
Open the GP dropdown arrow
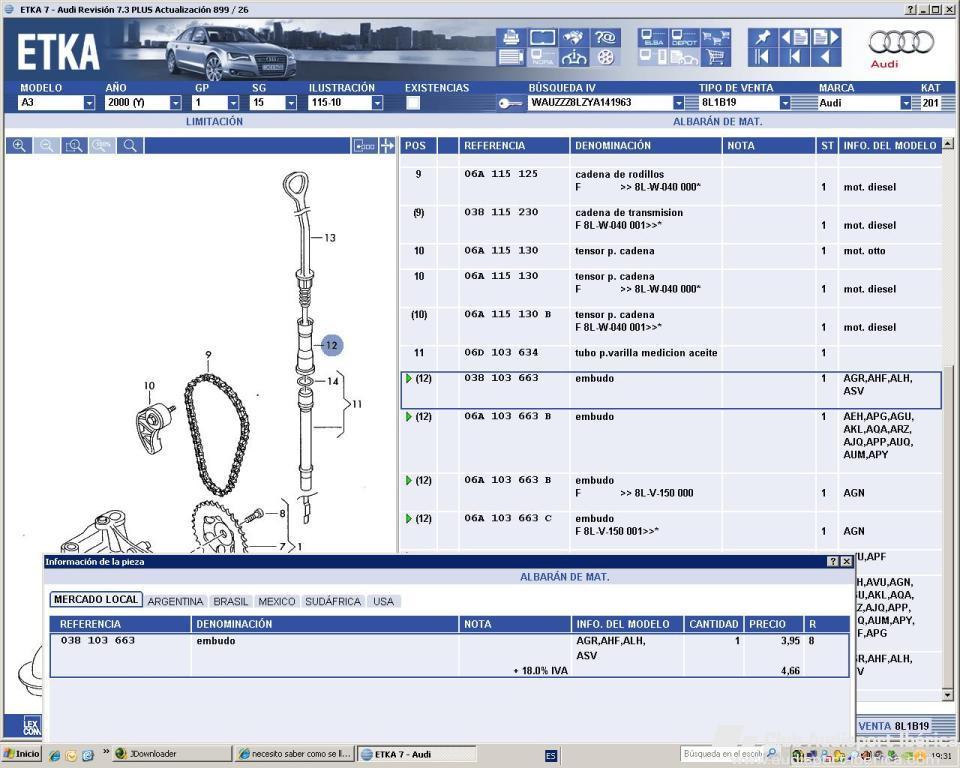click(233, 103)
